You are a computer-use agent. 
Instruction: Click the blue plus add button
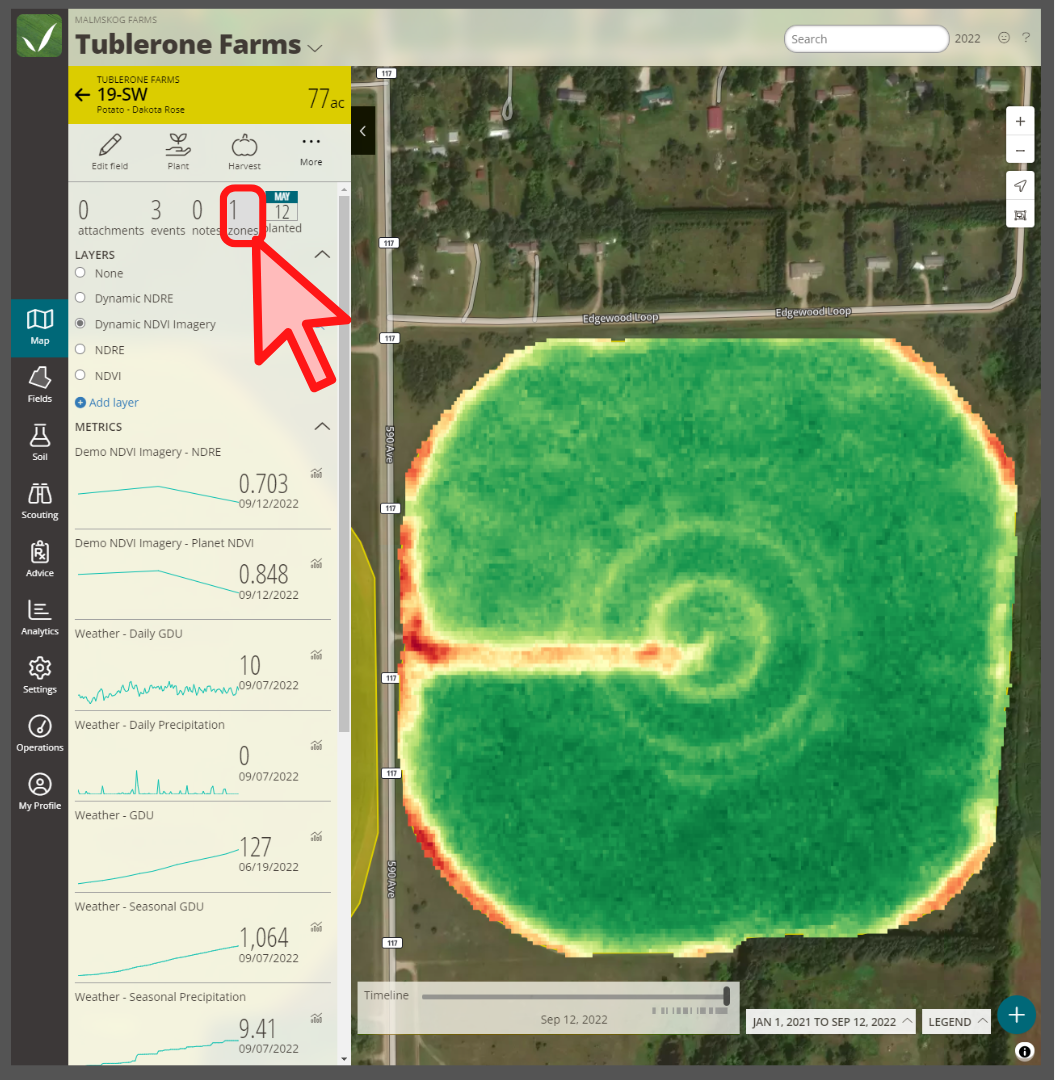click(x=1016, y=1015)
